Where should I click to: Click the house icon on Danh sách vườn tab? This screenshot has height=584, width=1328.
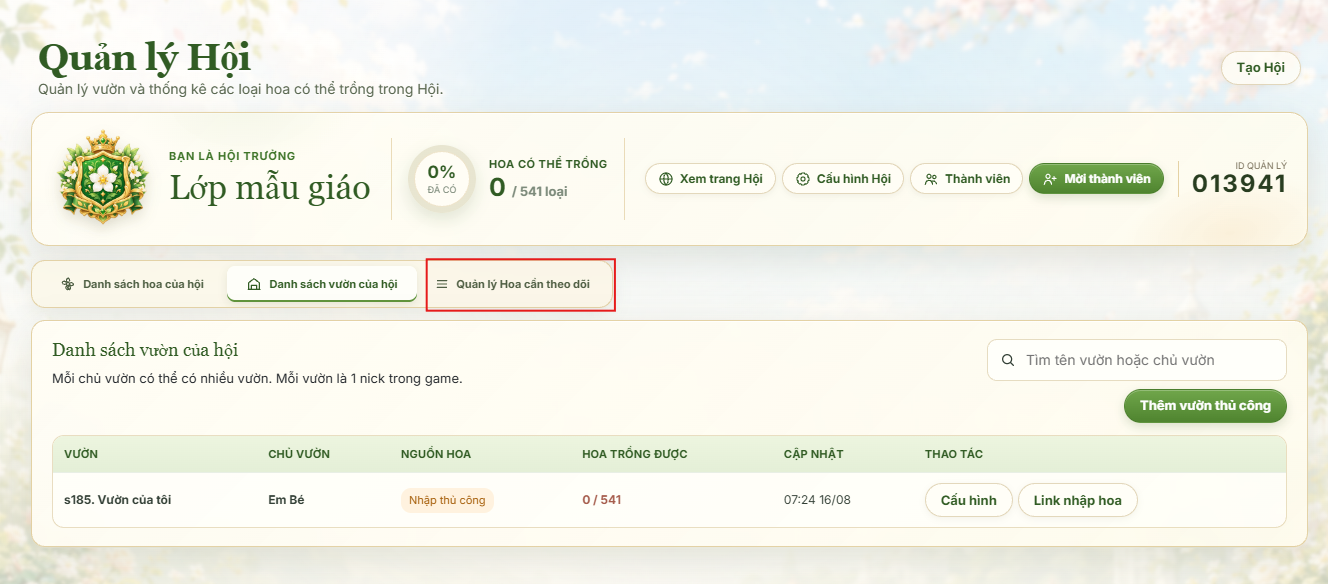click(x=254, y=284)
